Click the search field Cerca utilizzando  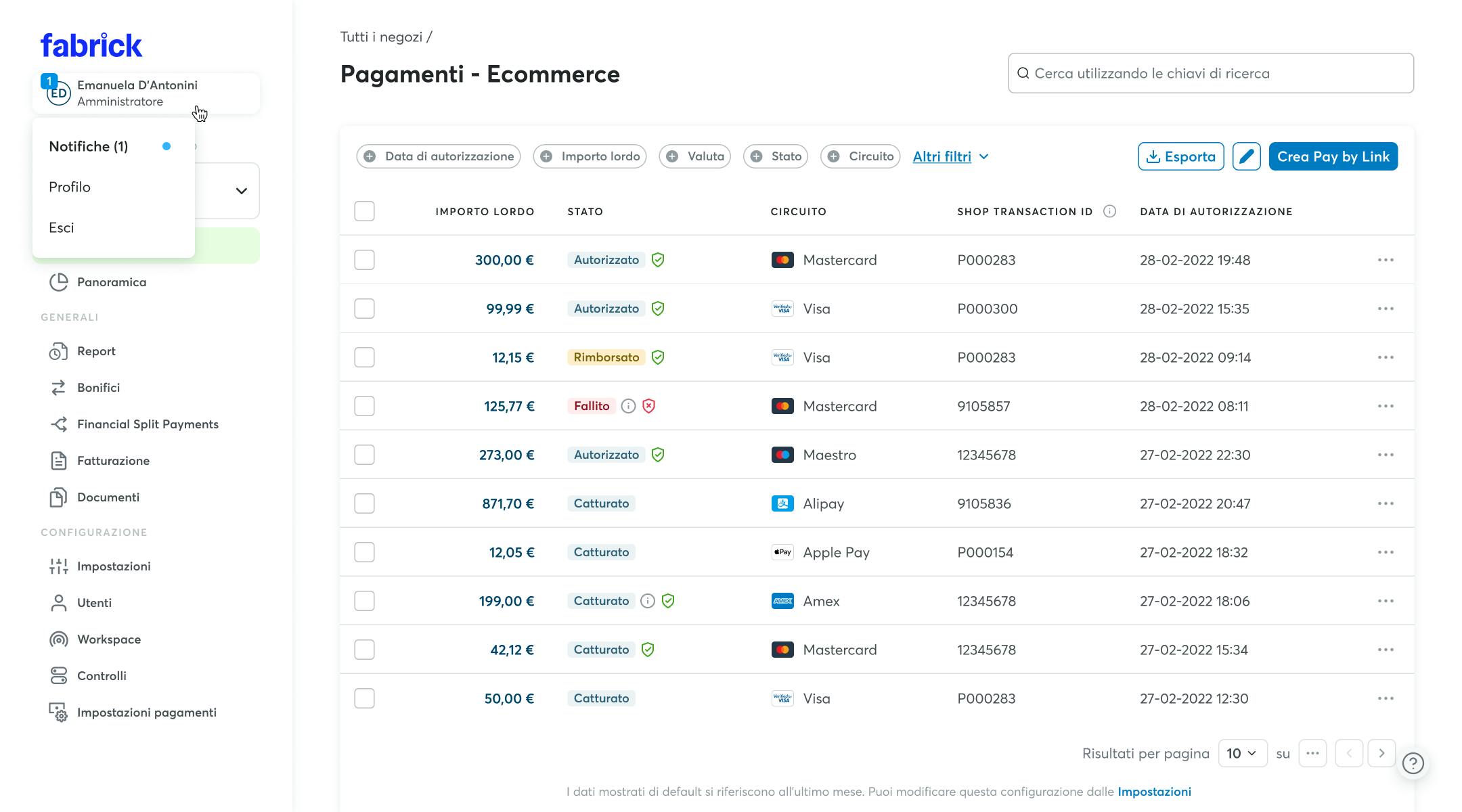[x=1212, y=73]
